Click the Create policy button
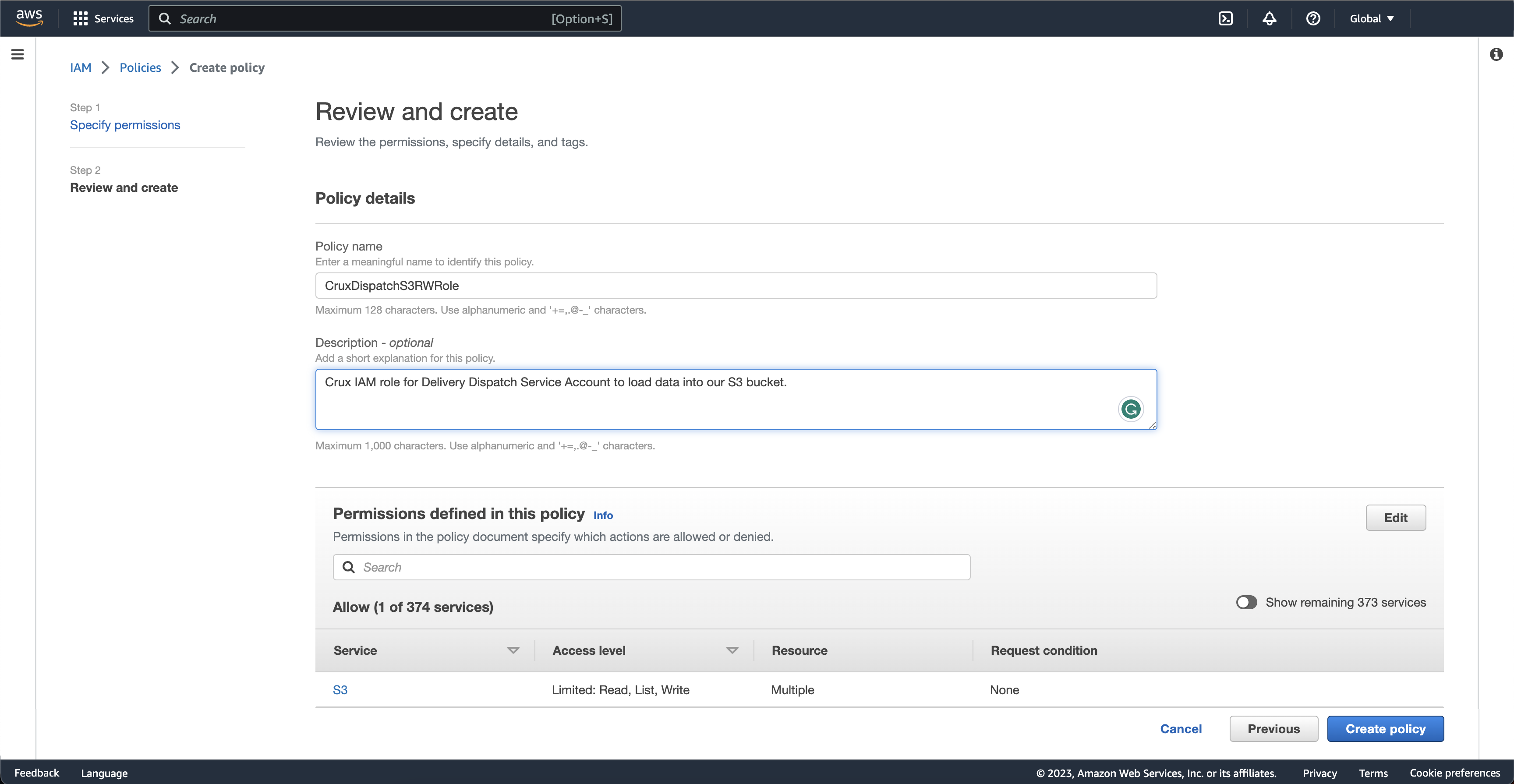Screen dimensions: 1514x784 (x=1385, y=729)
